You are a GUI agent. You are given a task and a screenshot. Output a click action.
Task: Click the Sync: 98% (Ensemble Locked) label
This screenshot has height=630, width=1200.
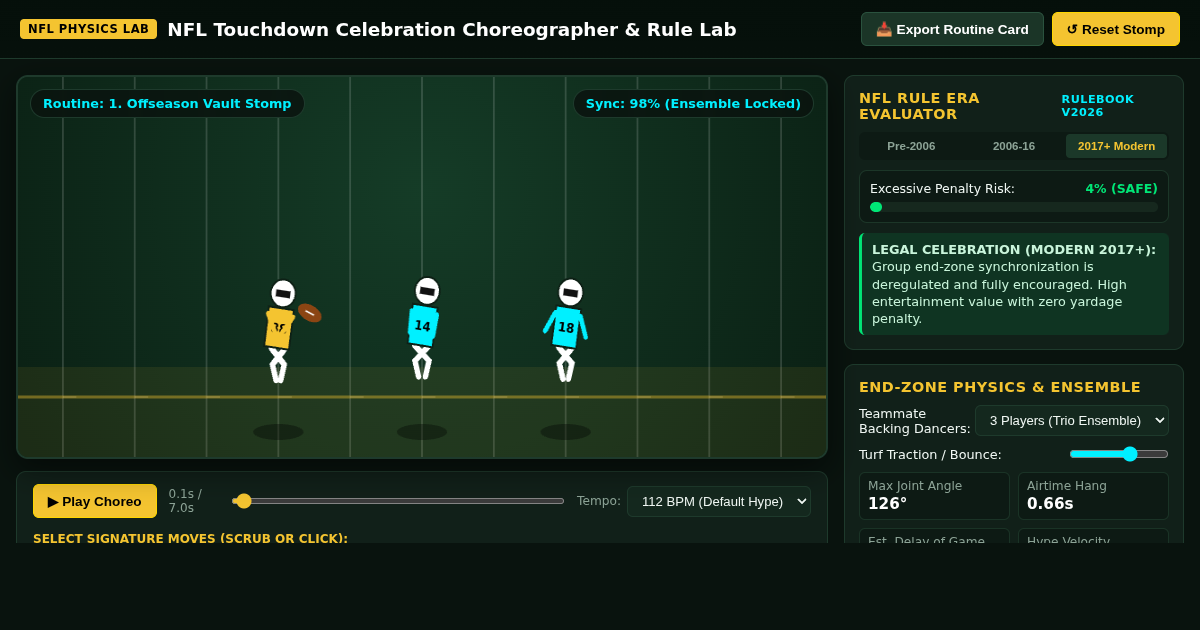pyautogui.click(x=693, y=103)
